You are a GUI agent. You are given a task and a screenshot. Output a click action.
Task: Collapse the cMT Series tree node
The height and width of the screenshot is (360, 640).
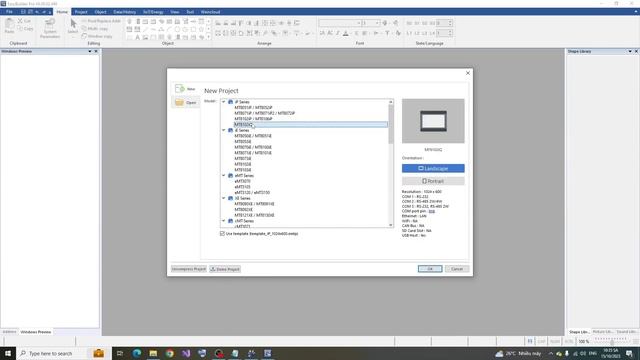tap(224, 221)
